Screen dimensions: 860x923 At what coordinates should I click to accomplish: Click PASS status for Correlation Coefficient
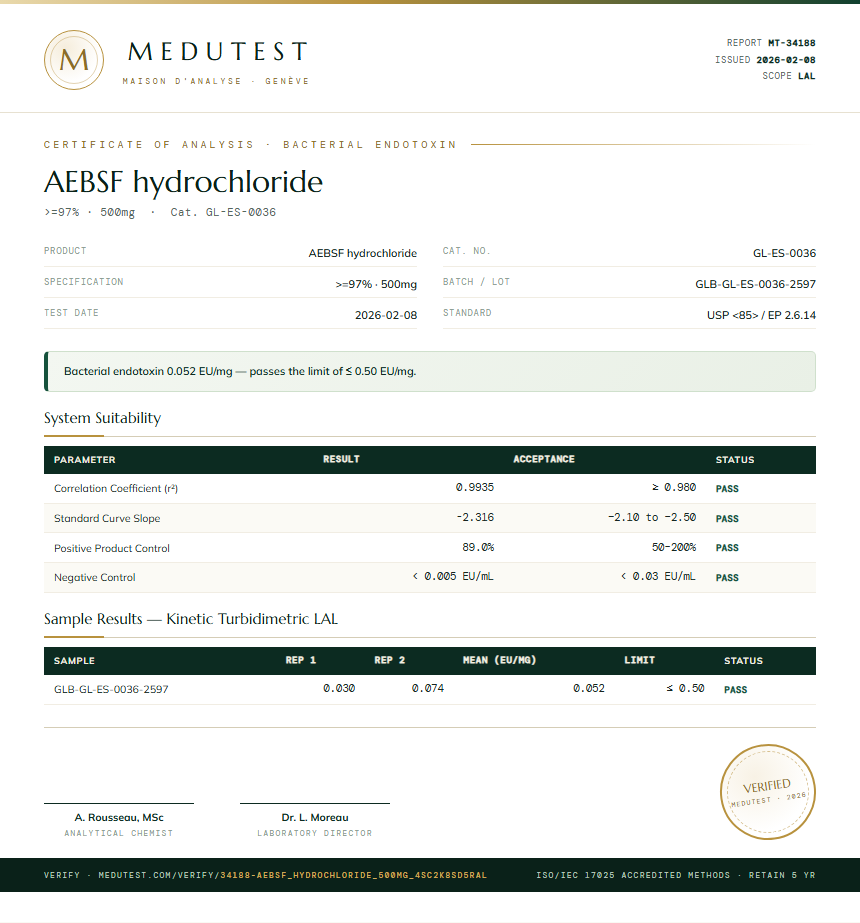[727, 489]
